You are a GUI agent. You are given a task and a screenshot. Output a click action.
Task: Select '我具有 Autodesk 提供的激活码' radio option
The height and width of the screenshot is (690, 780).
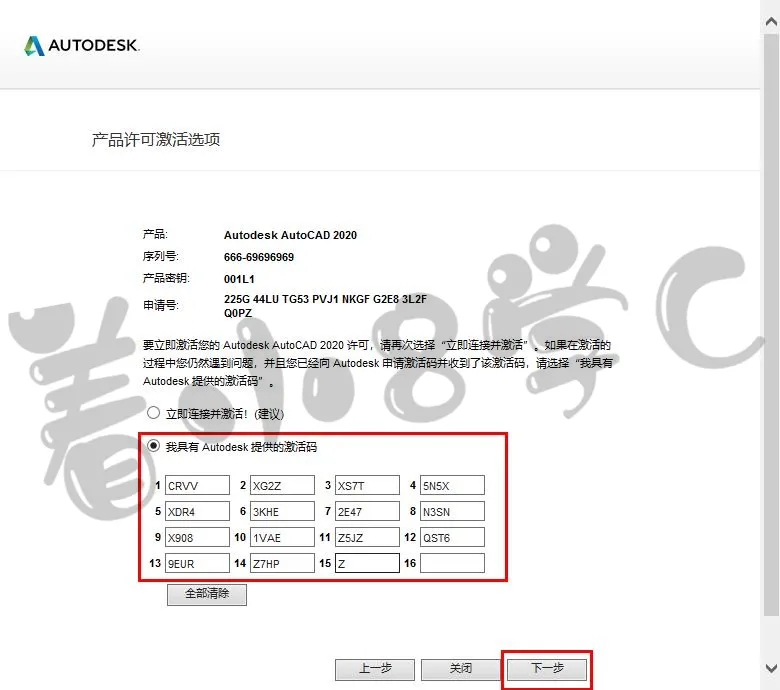(x=153, y=446)
